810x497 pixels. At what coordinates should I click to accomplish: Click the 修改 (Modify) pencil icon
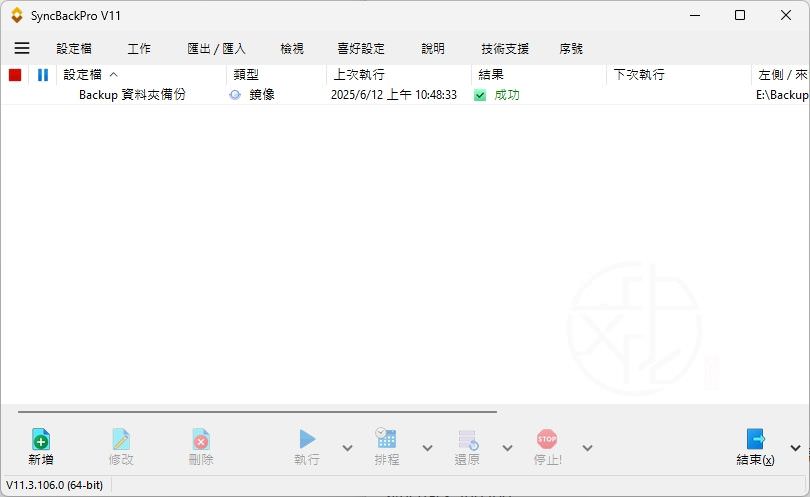point(121,439)
